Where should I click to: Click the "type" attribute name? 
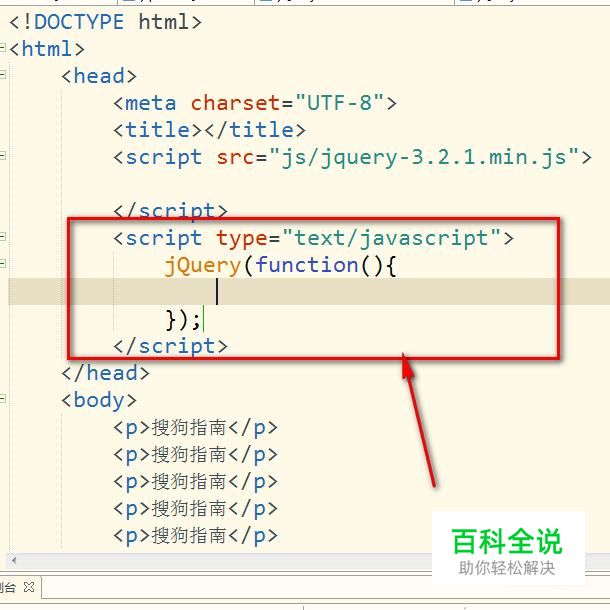click(242, 238)
